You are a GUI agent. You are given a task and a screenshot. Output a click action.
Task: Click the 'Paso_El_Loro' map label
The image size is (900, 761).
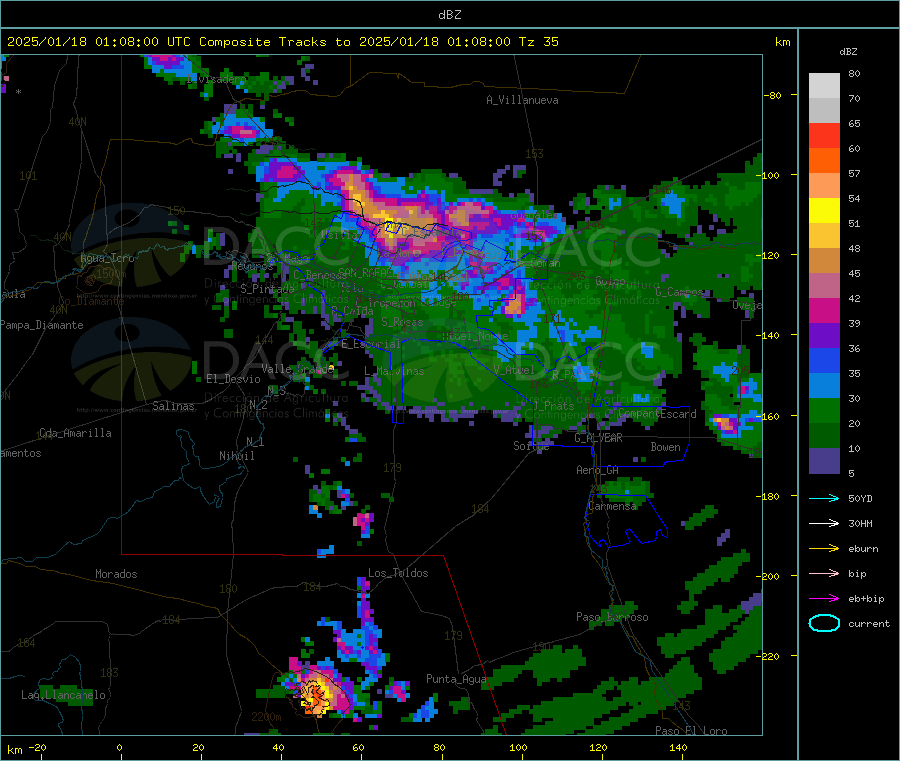click(x=691, y=731)
